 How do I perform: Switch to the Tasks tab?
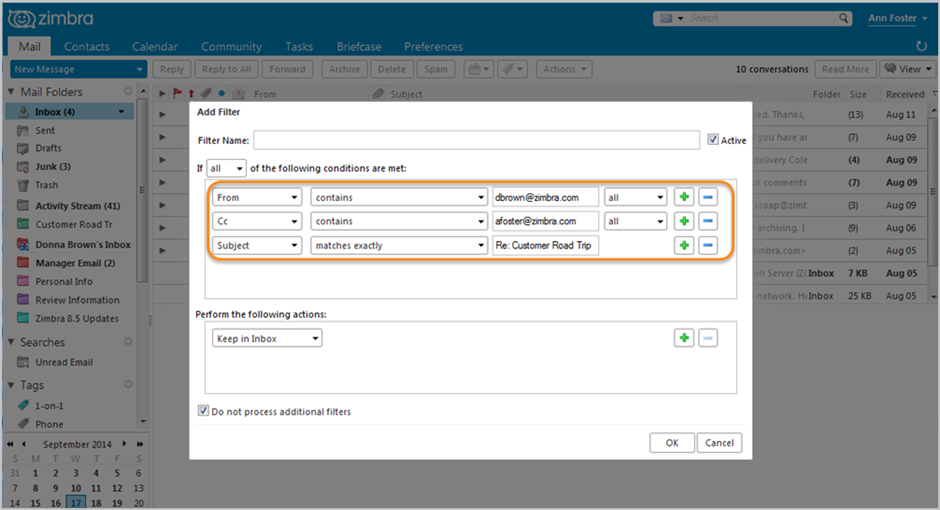(x=299, y=46)
